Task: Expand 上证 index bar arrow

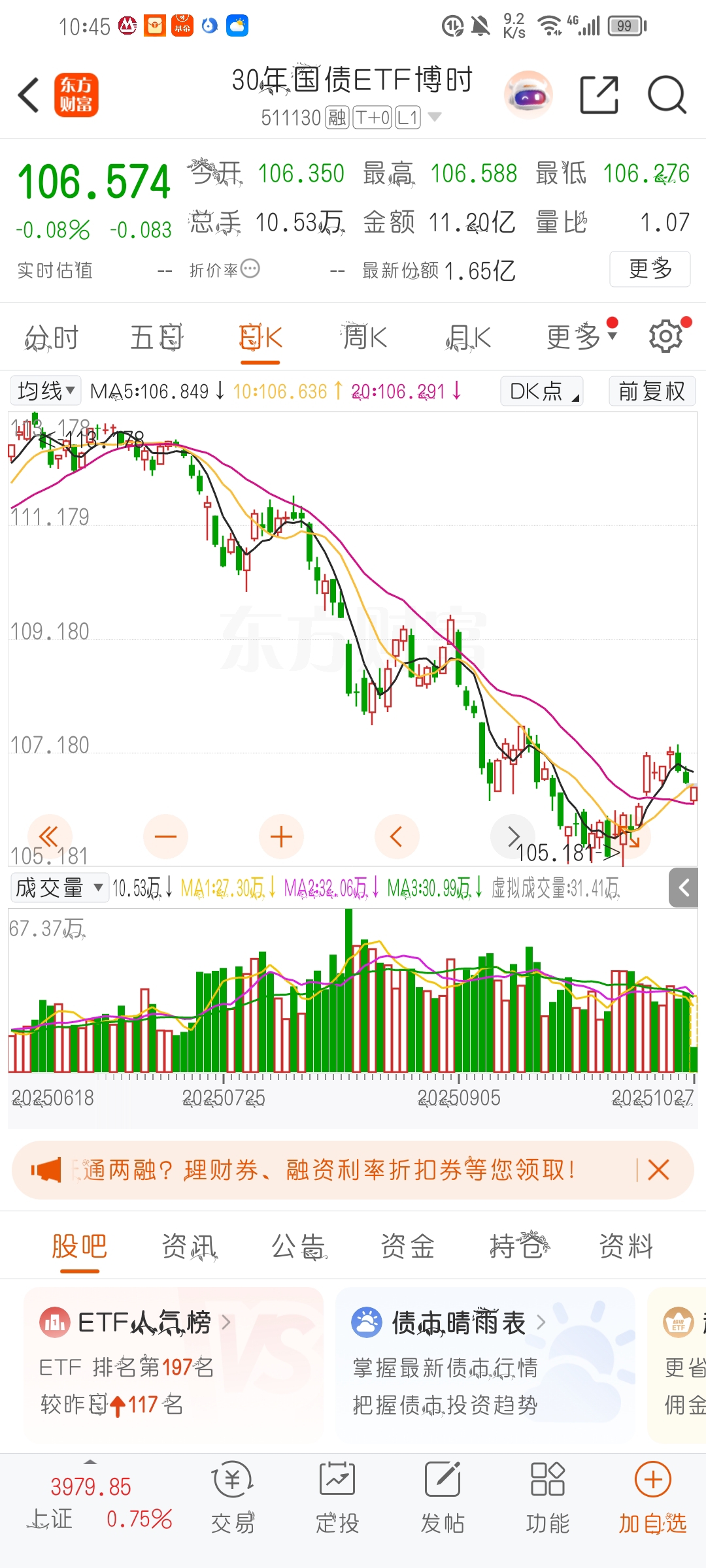Action: tap(90, 1462)
